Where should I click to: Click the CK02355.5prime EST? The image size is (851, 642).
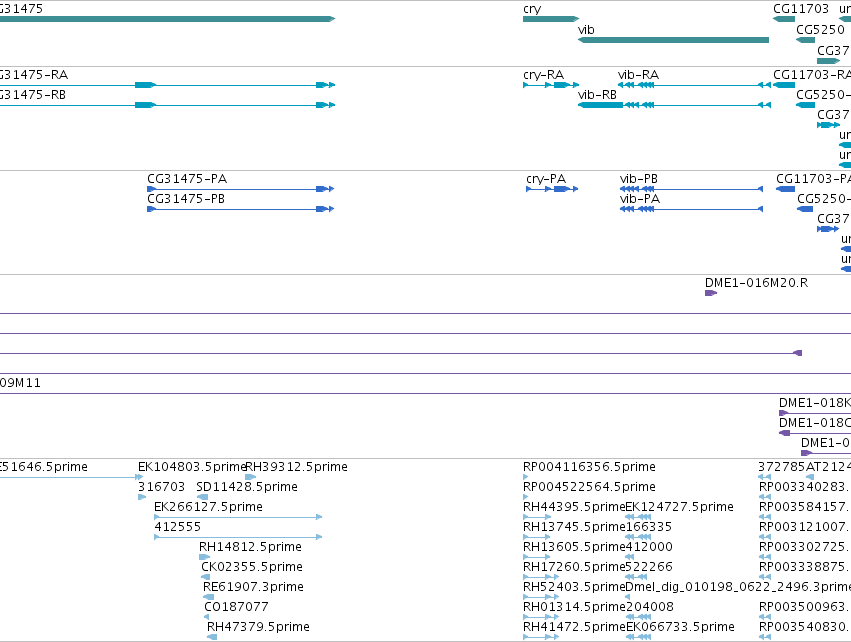click(x=207, y=577)
